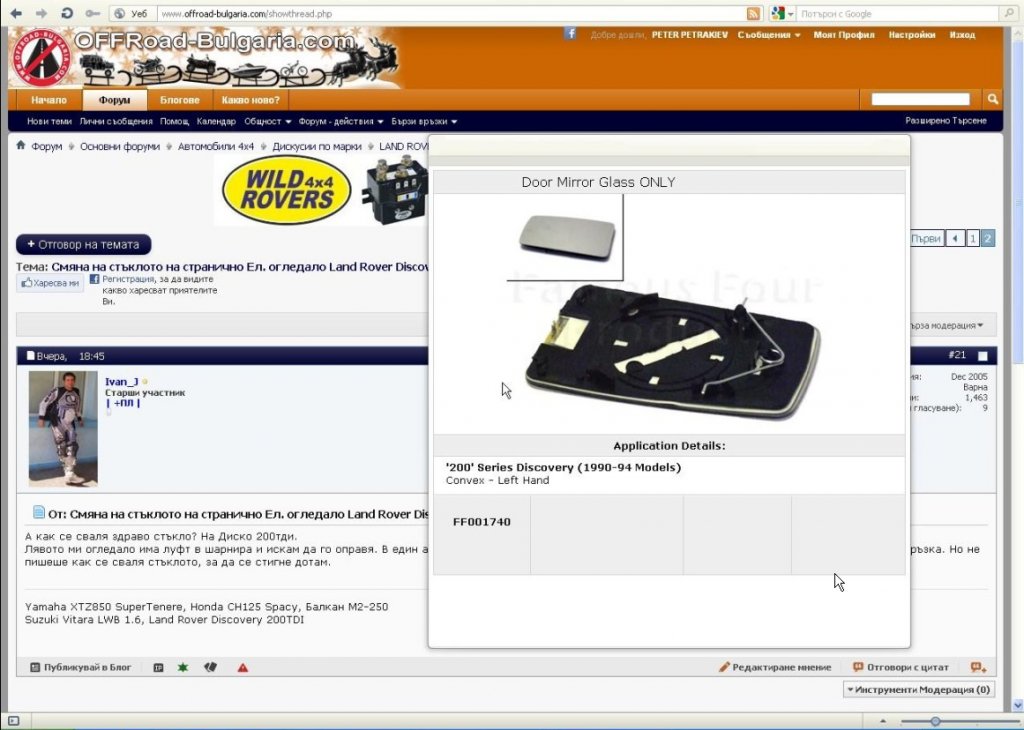
Task: Click the orange forum search button
Action: coord(993,99)
